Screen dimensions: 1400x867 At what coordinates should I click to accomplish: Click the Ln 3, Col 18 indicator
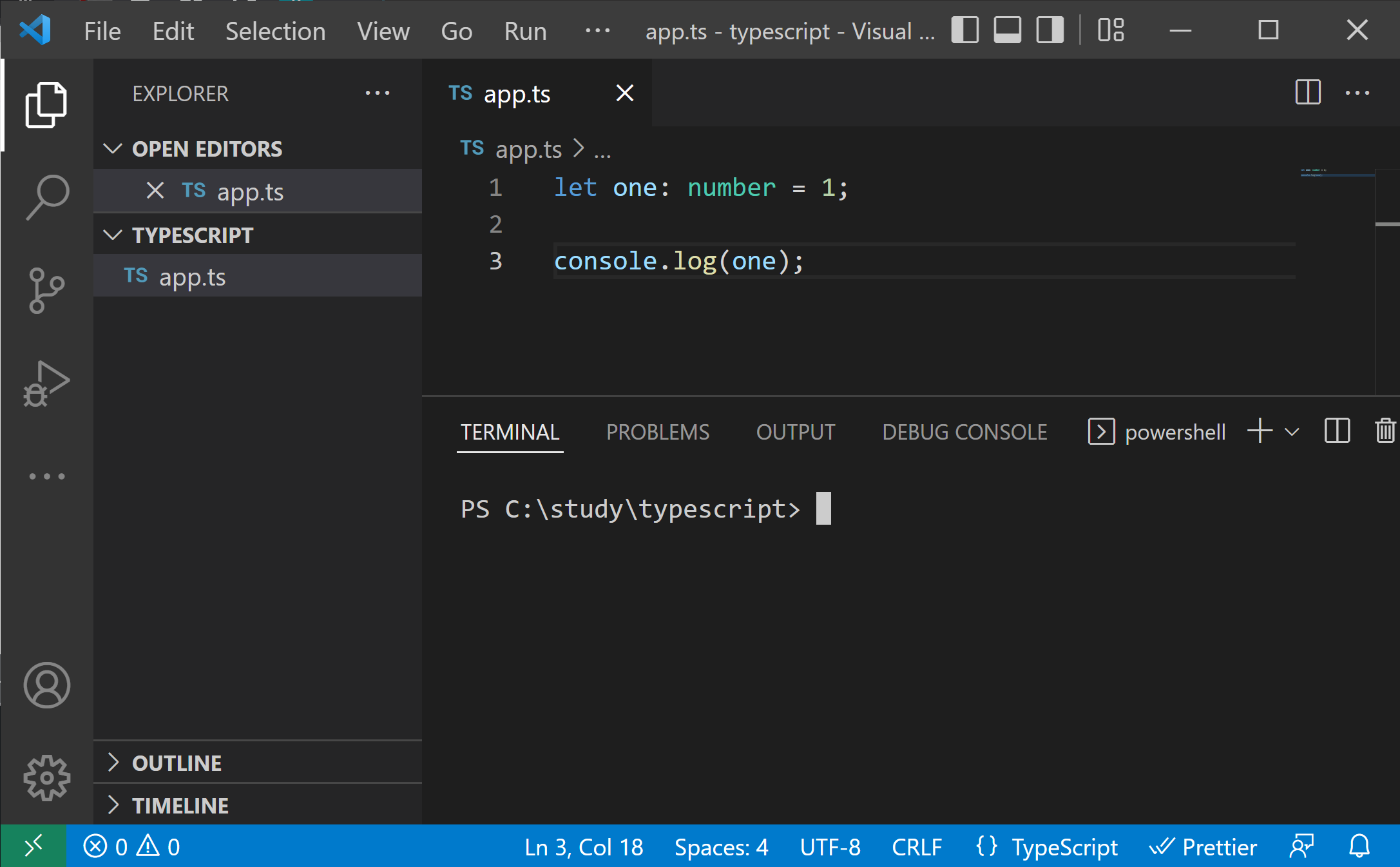pyautogui.click(x=584, y=846)
